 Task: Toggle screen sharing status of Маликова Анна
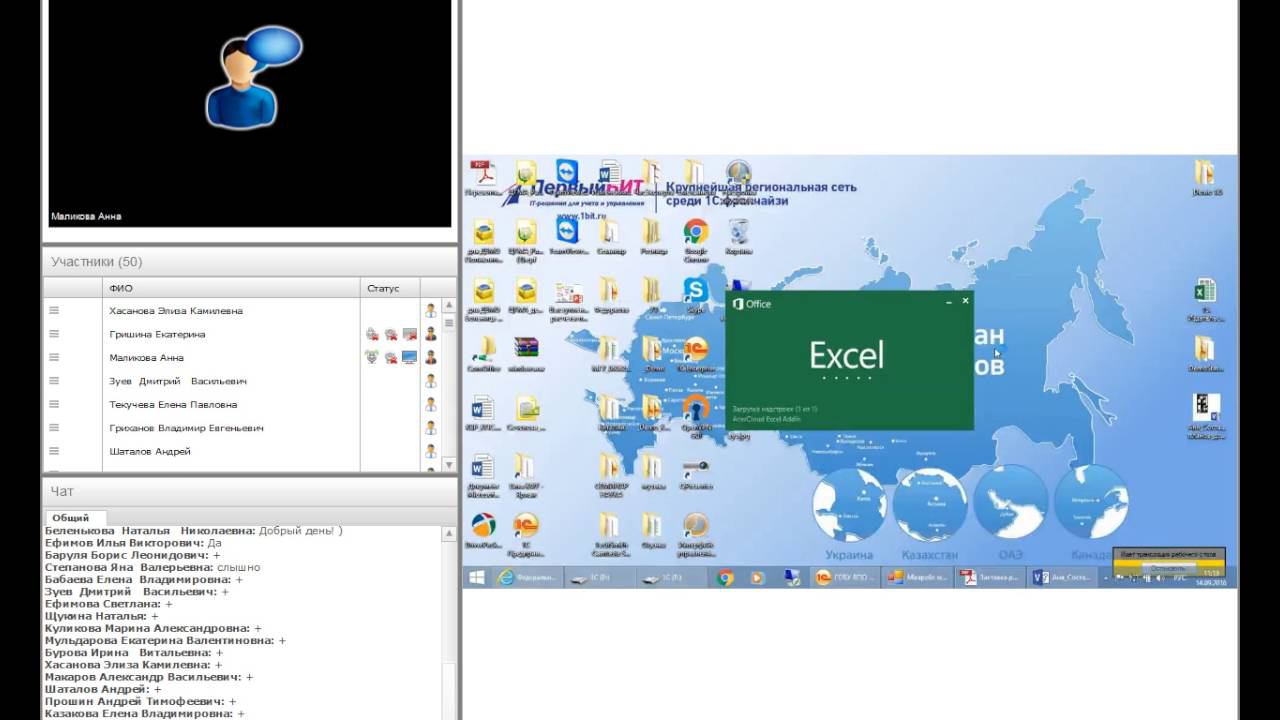tap(409, 357)
